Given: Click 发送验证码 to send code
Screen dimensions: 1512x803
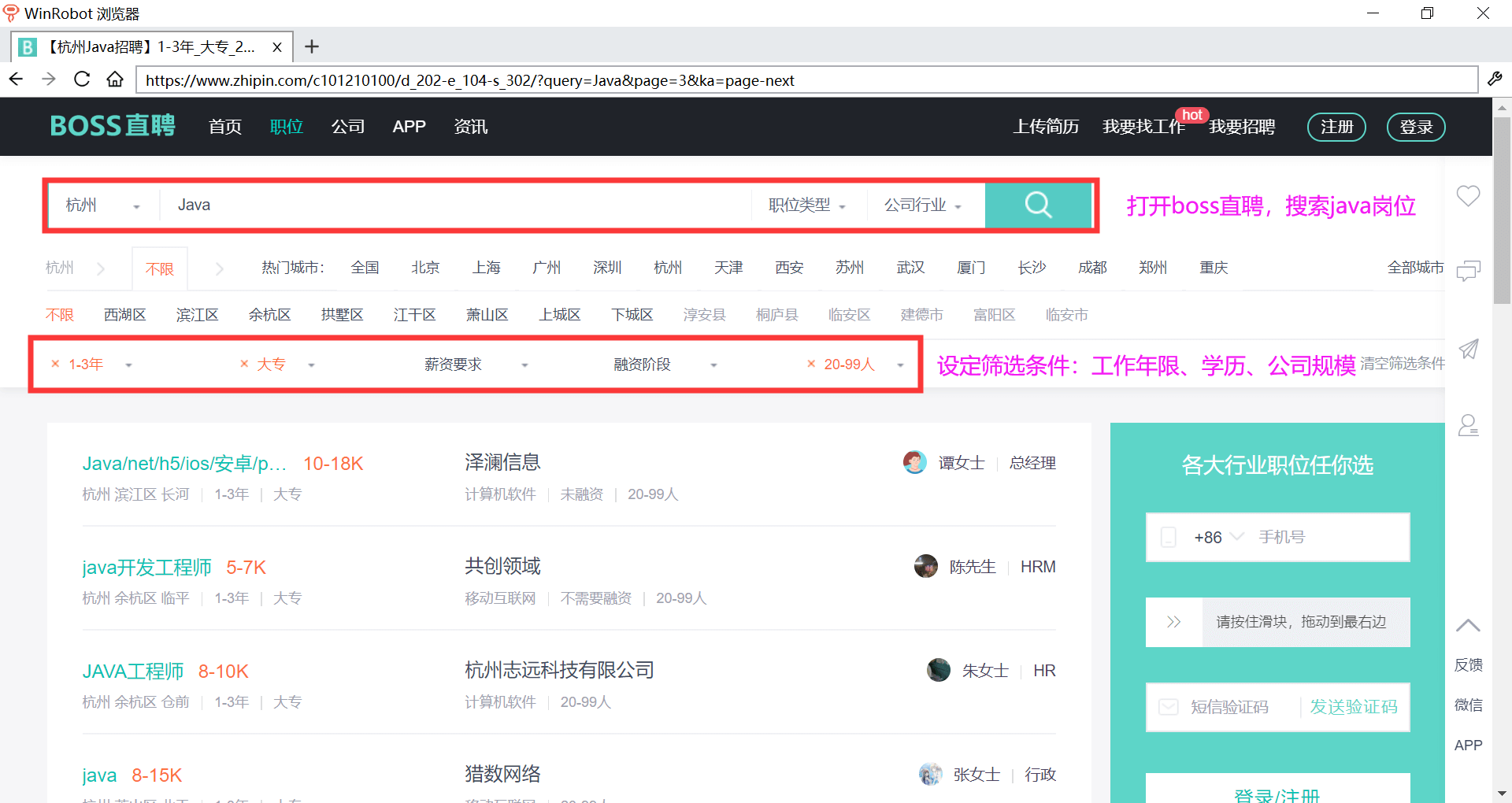Looking at the screenshot, I should pos(1354,707).
